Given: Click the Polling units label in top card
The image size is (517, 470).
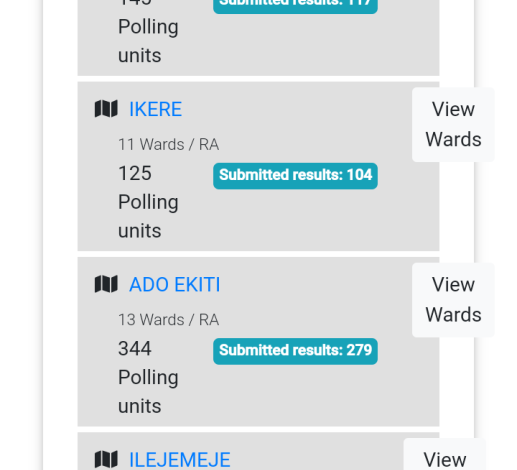Looking at the screenshot, I should (x=148, y=41).
